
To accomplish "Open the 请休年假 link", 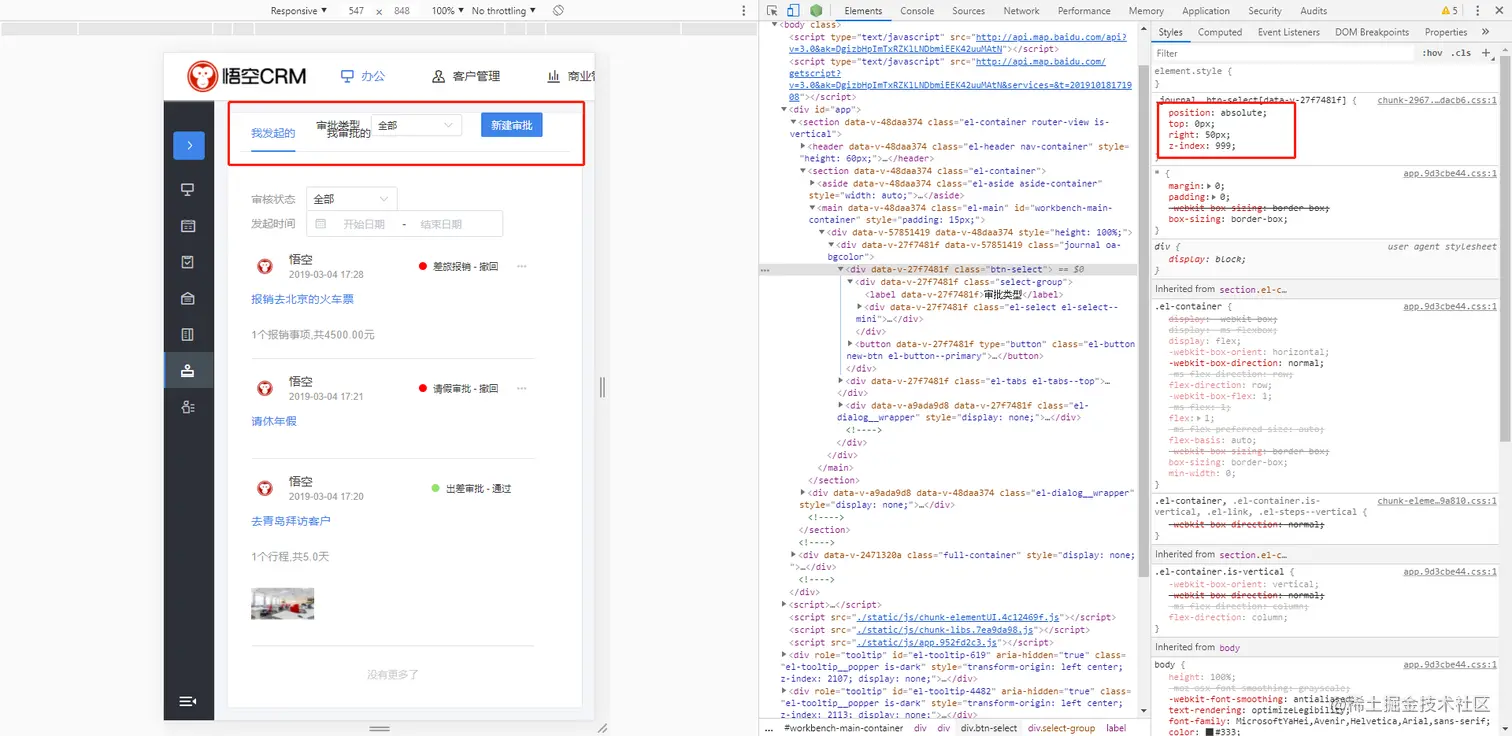I will tap(274, 421).
